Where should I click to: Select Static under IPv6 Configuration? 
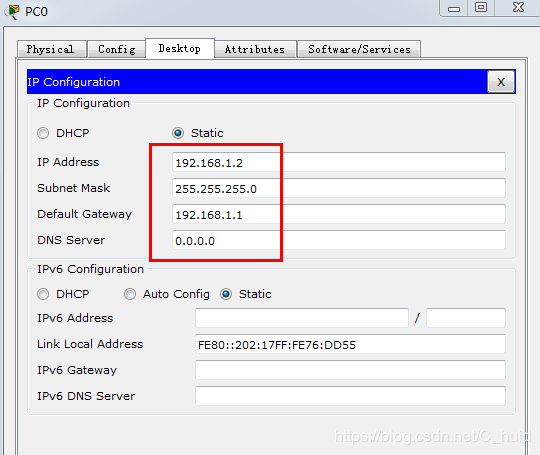(x=226, y=294)
